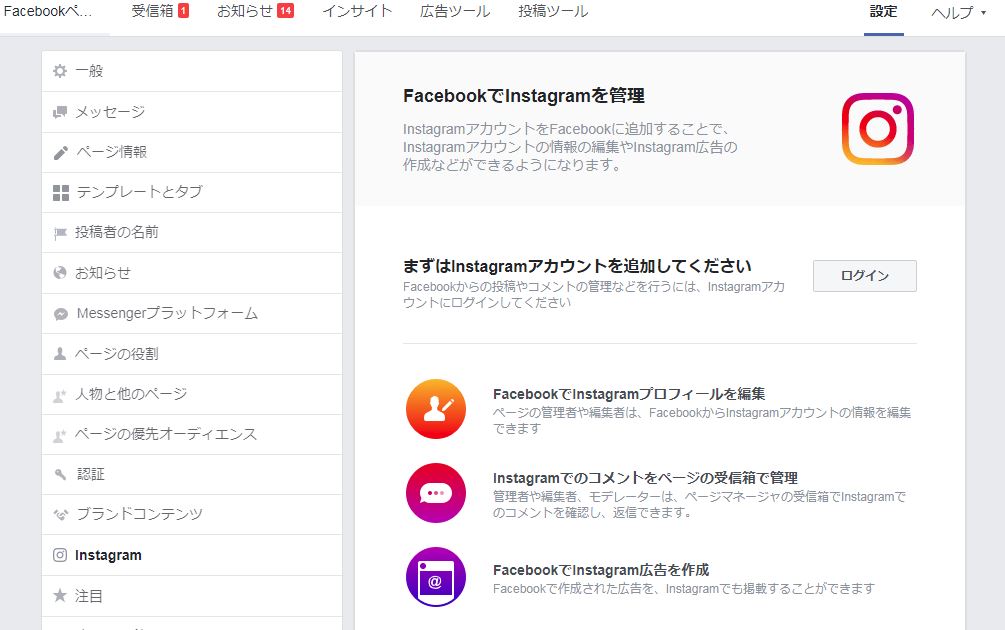
Task: Switch to the インサイト tab
Action: [357, 11]
